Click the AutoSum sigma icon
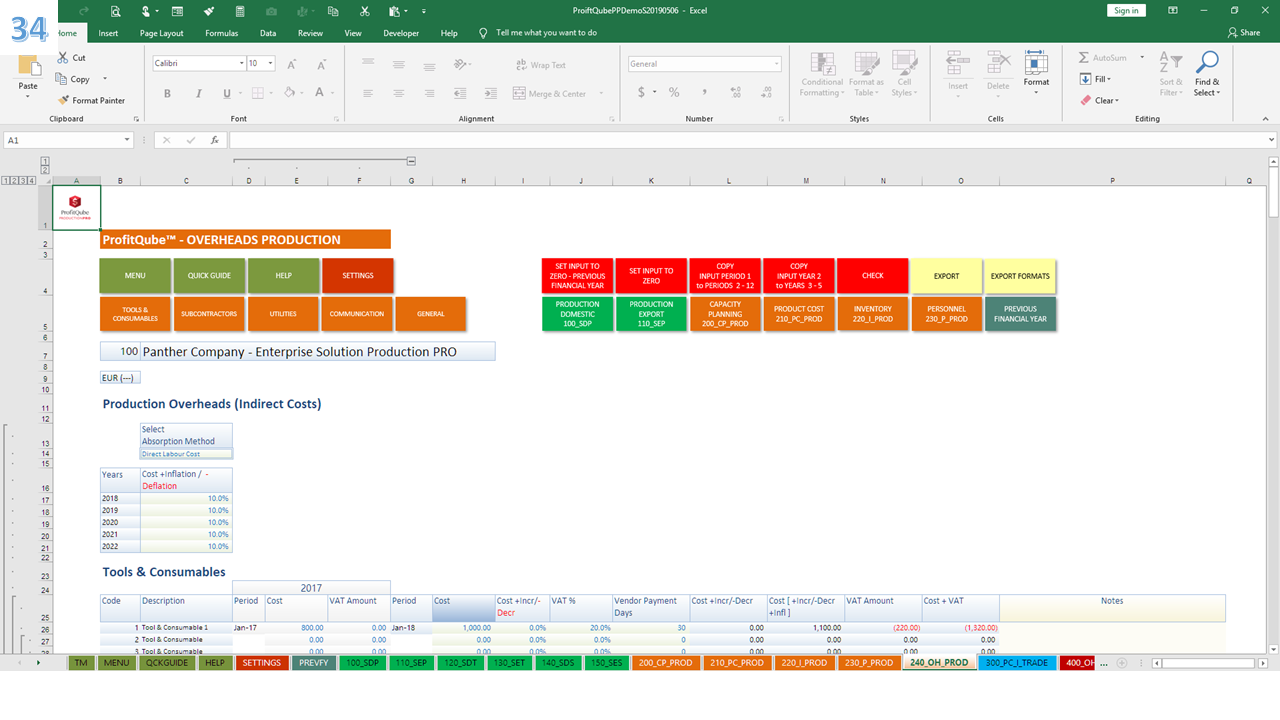The width and height of the screenshot is (1280, 720). point(1085,58)
